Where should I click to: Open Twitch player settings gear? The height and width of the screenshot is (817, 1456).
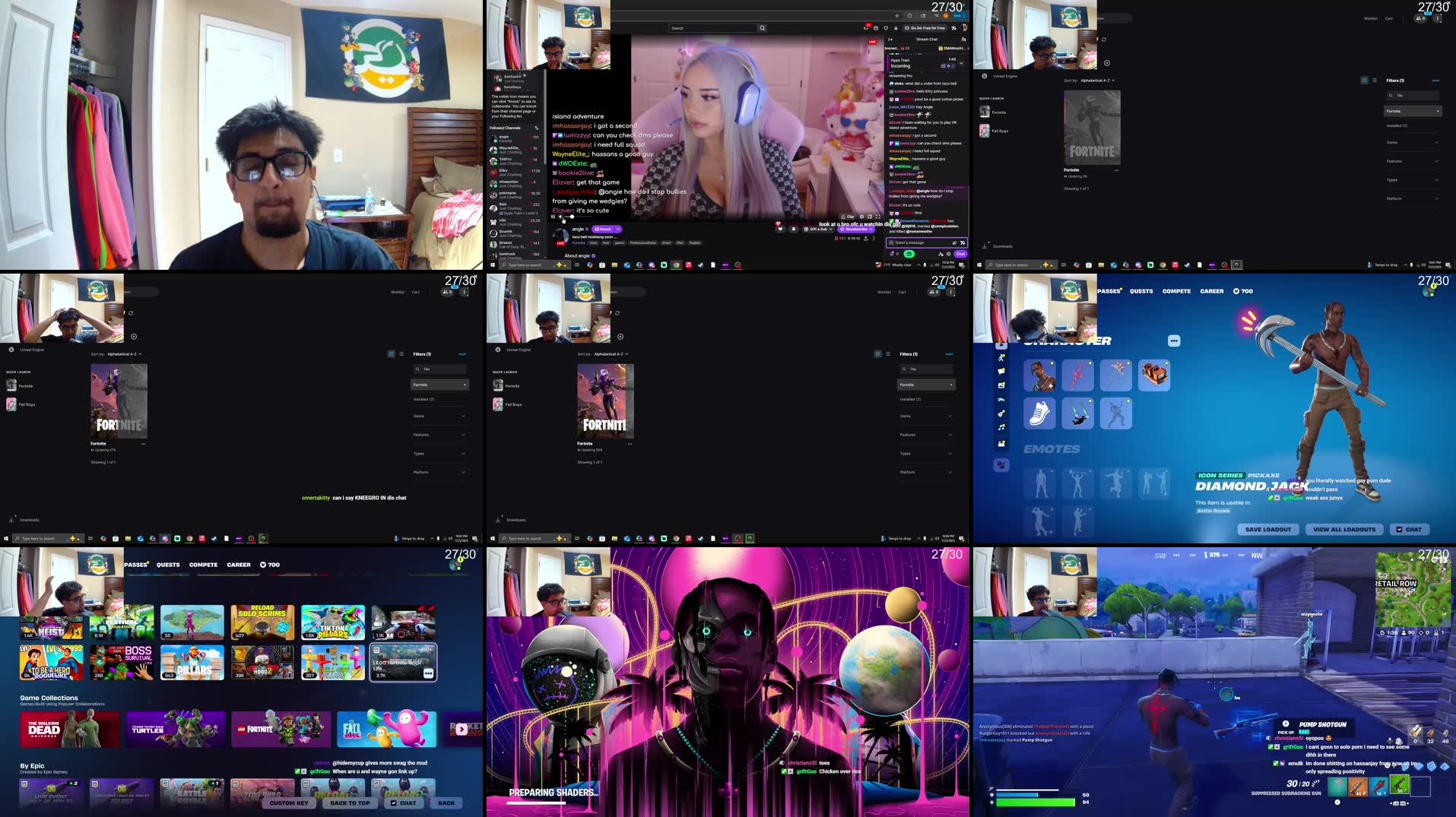tap(861, 217)
